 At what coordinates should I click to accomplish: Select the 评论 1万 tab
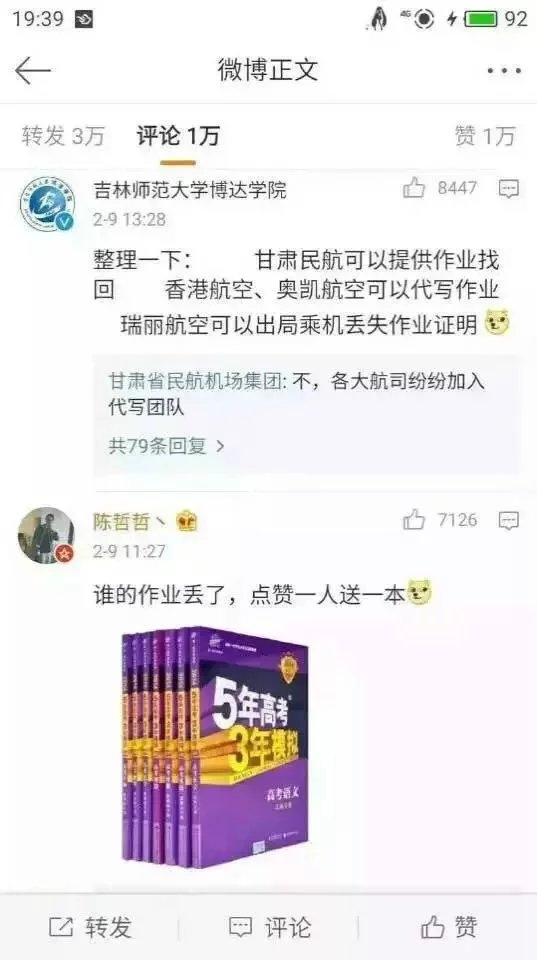coord(178,136)
